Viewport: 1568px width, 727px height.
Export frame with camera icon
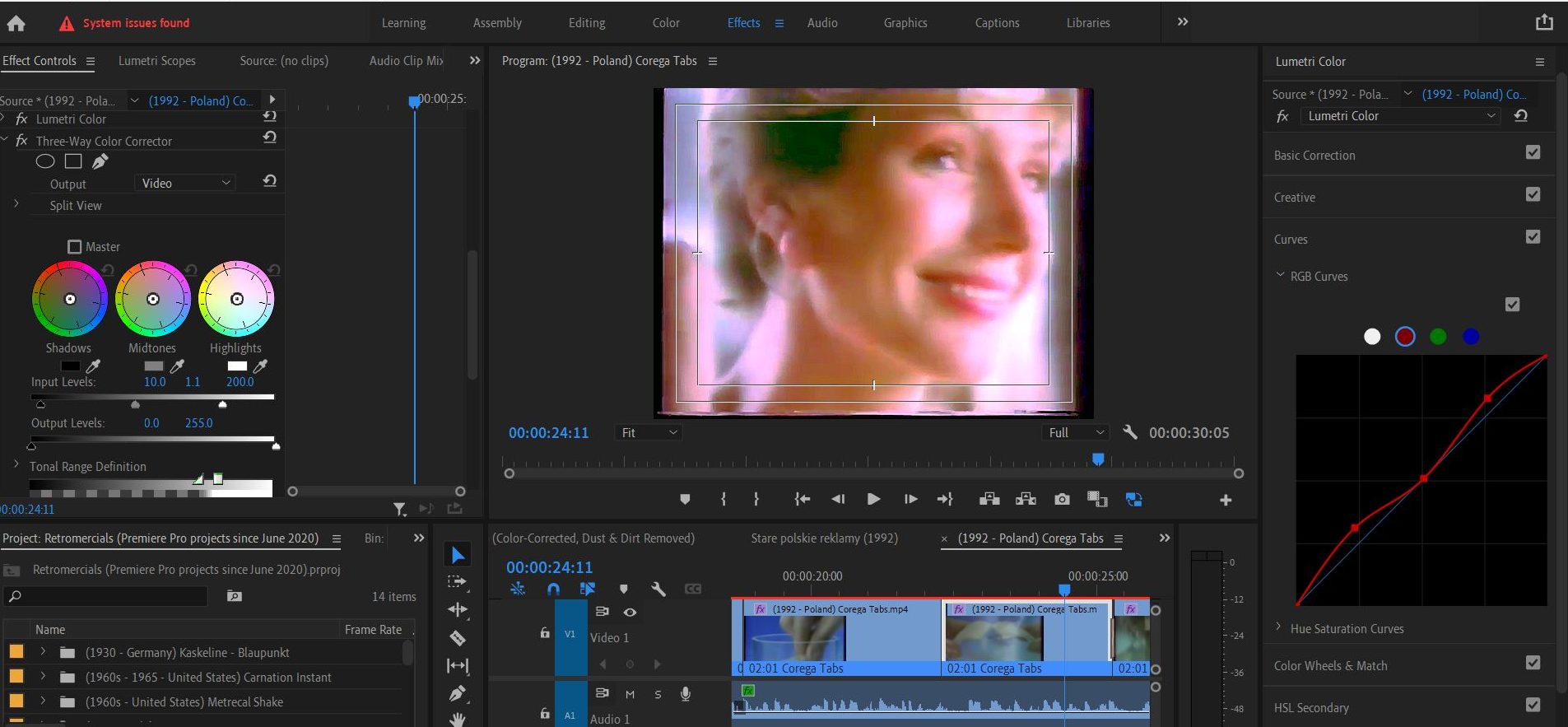click(1063, 499)
